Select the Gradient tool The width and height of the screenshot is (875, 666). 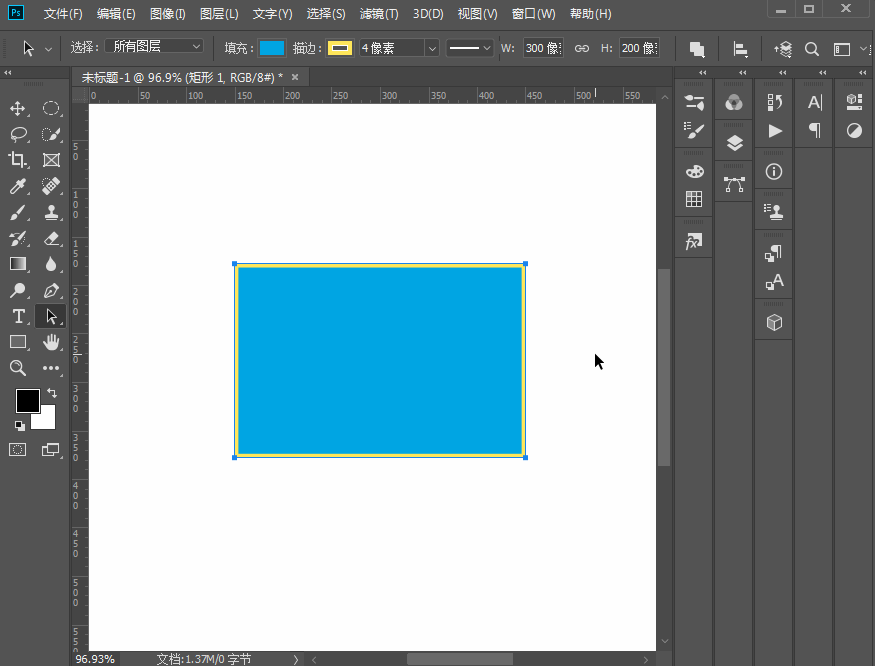(18, 264)
